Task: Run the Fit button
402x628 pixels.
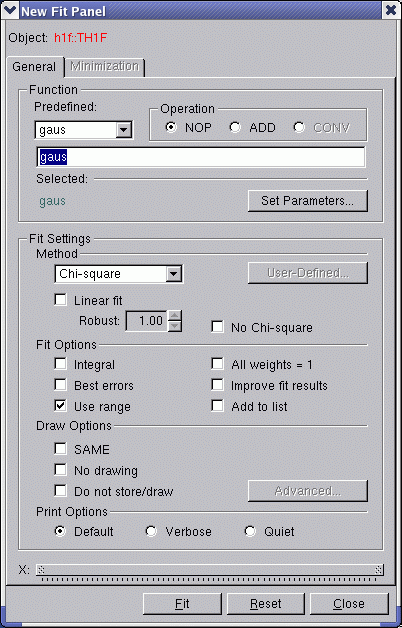Action: 182,604
